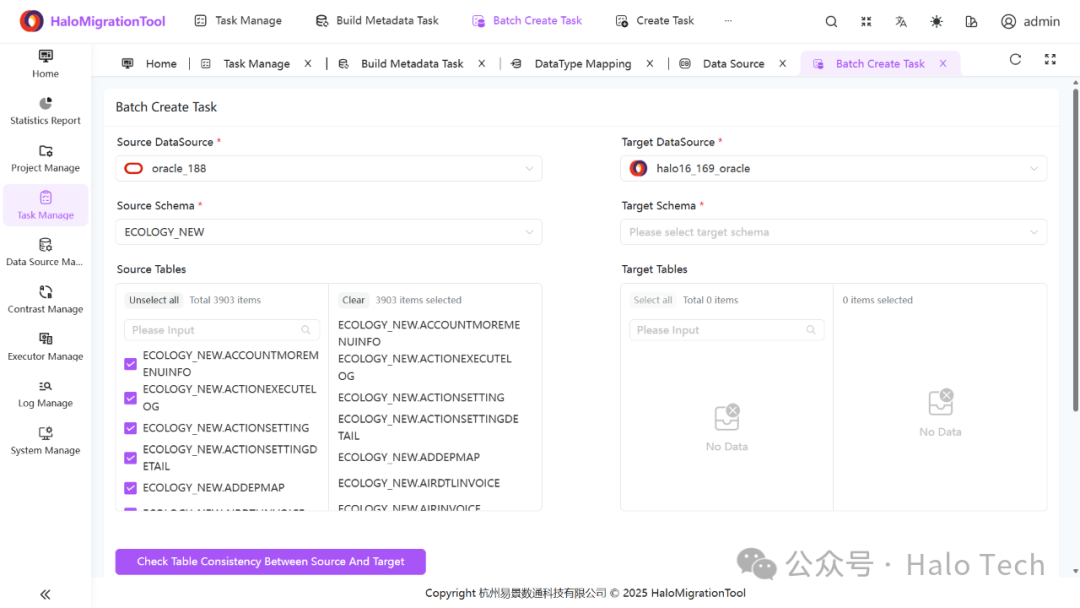Open Log Manage in the sidebar

[x=45, y=394]
